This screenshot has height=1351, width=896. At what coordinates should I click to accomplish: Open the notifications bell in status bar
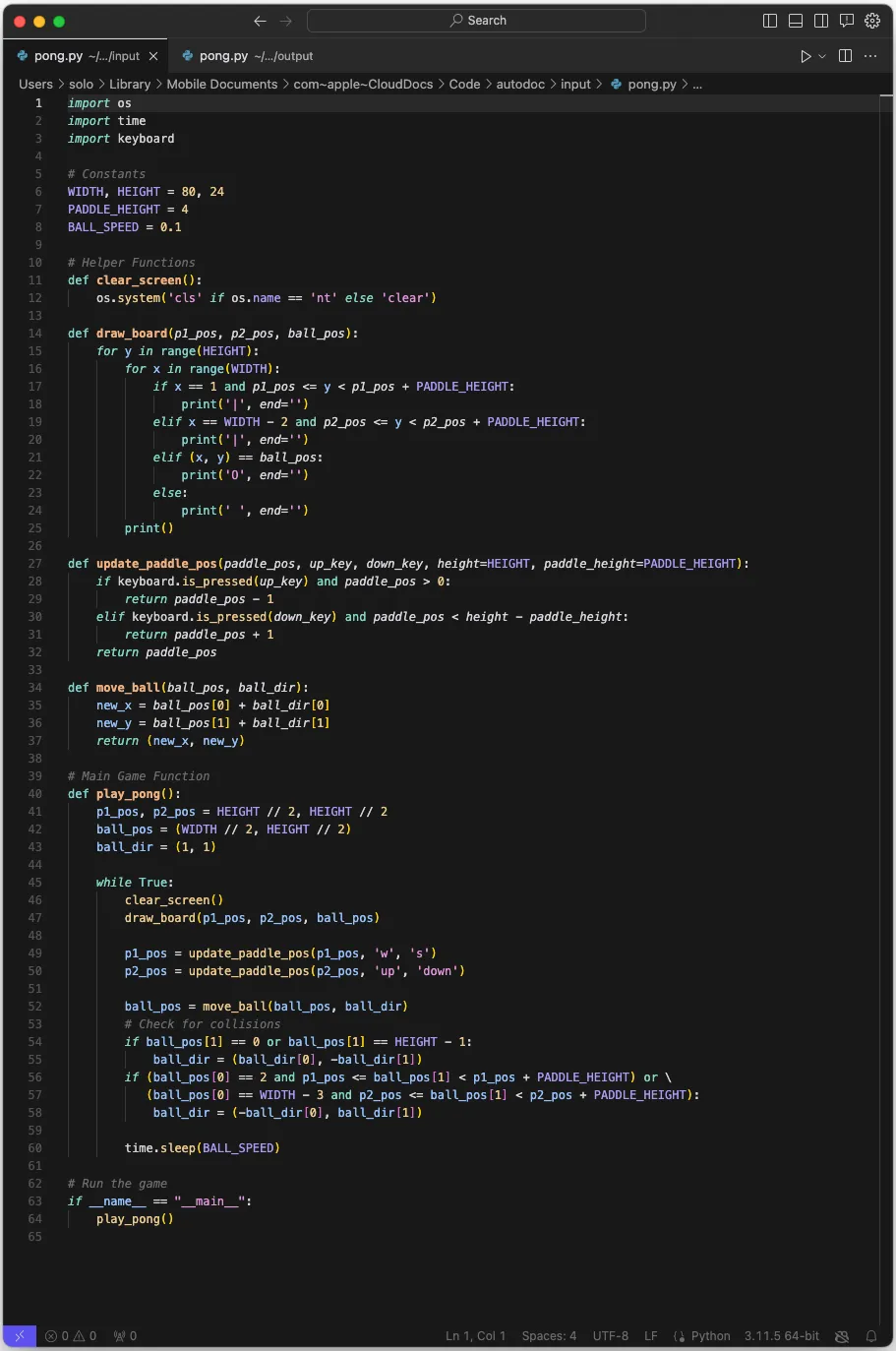tap(871, 1336)
